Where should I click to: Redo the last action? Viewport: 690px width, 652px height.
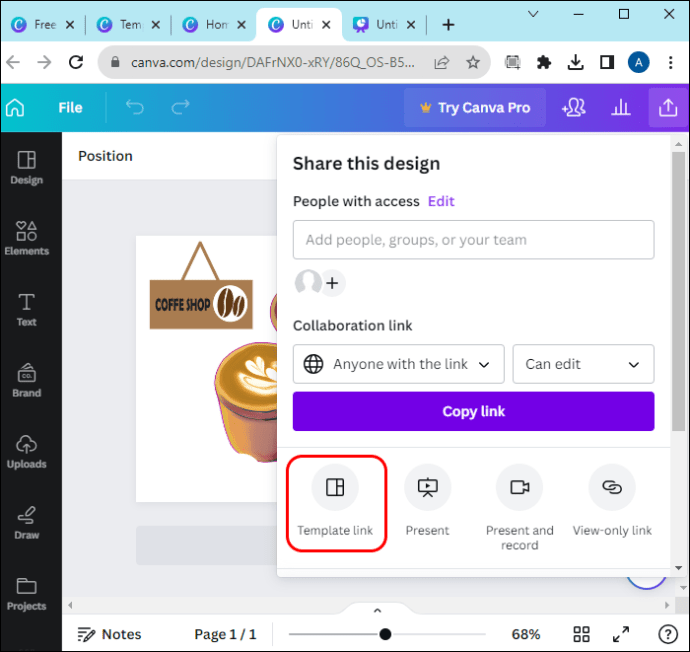[x=180, y=107]
